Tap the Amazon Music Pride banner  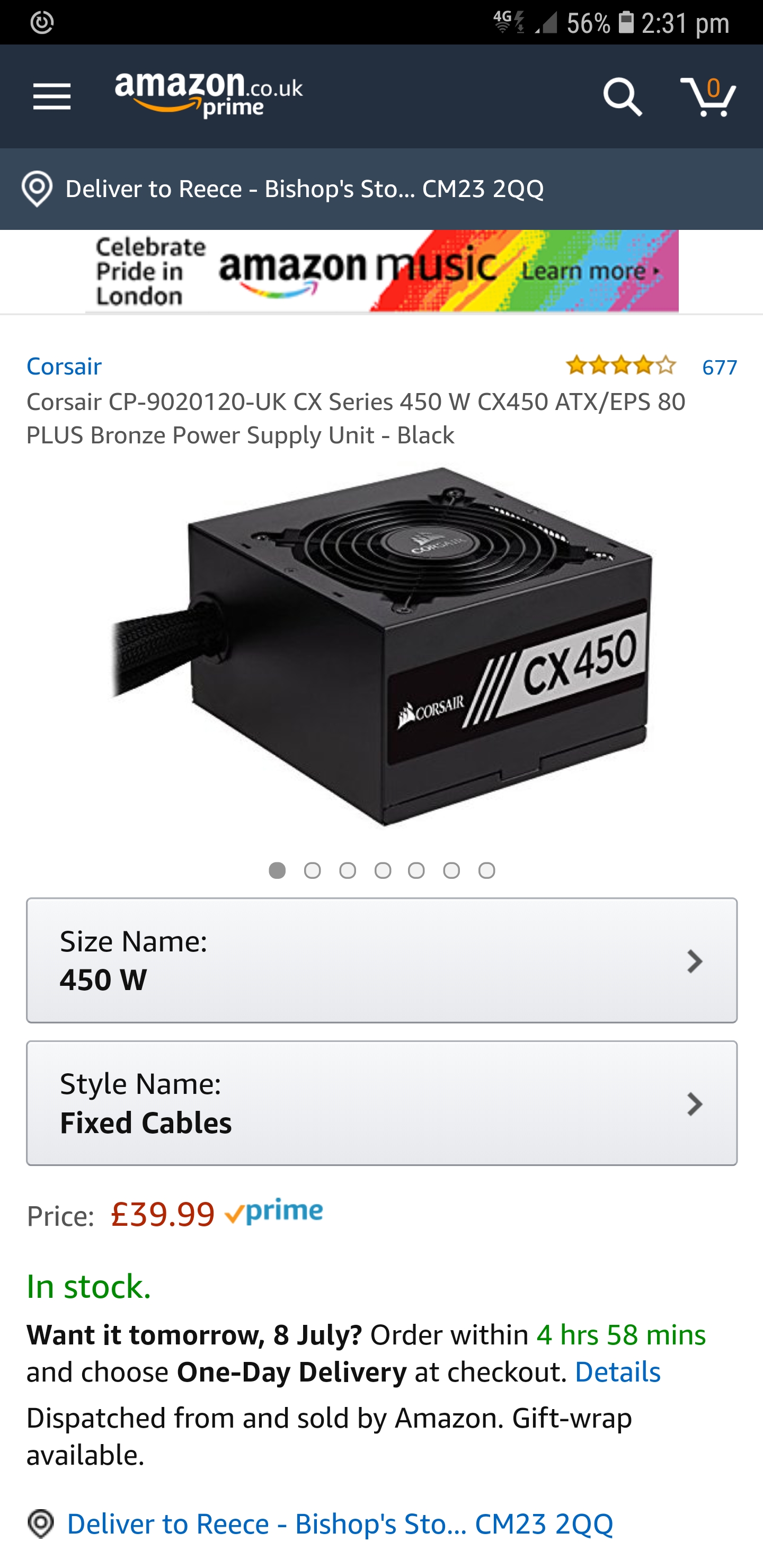coord(382,271)
